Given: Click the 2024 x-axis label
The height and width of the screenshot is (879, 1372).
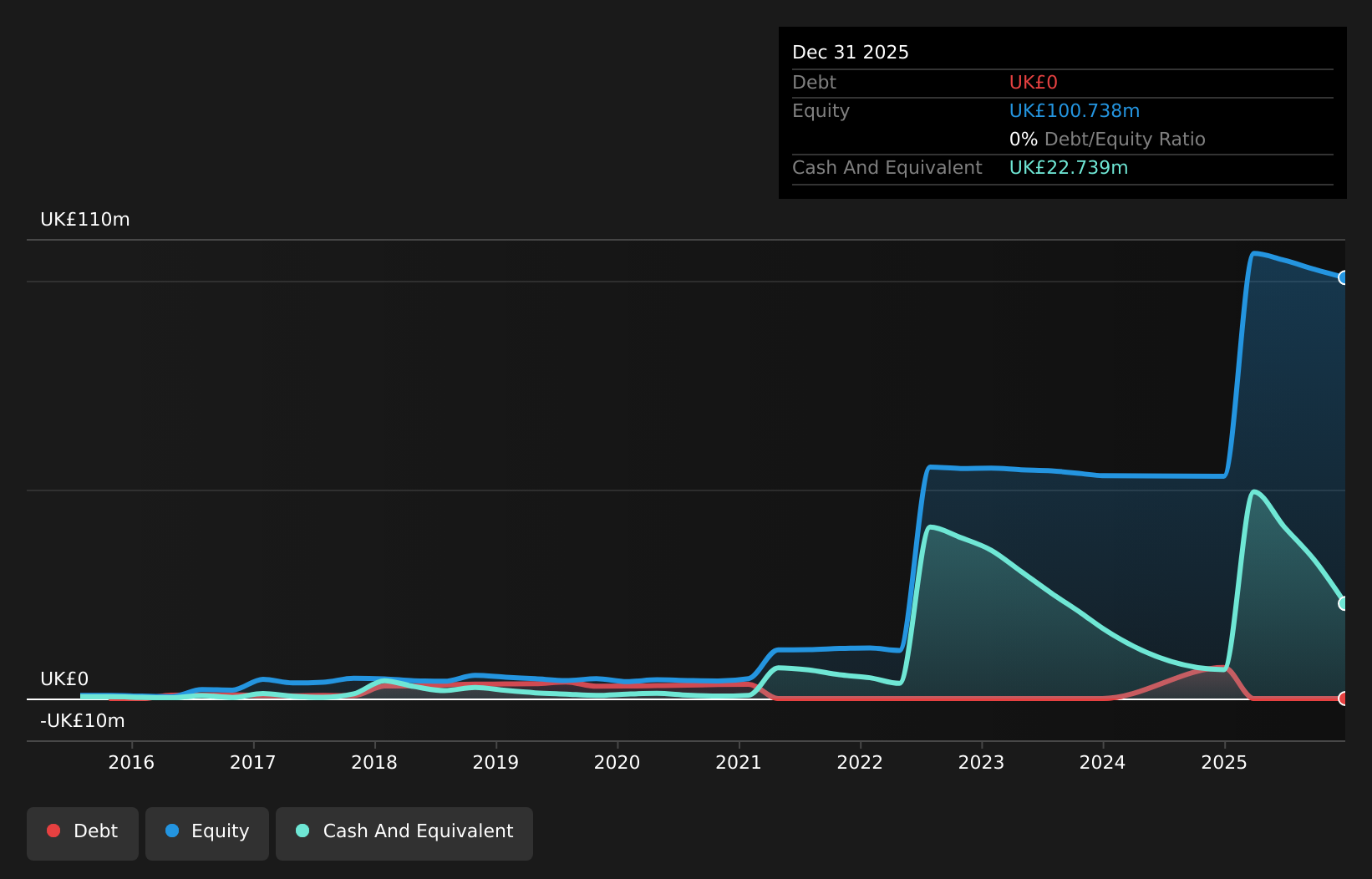Looking at the screenshot, I should 1102,762.
